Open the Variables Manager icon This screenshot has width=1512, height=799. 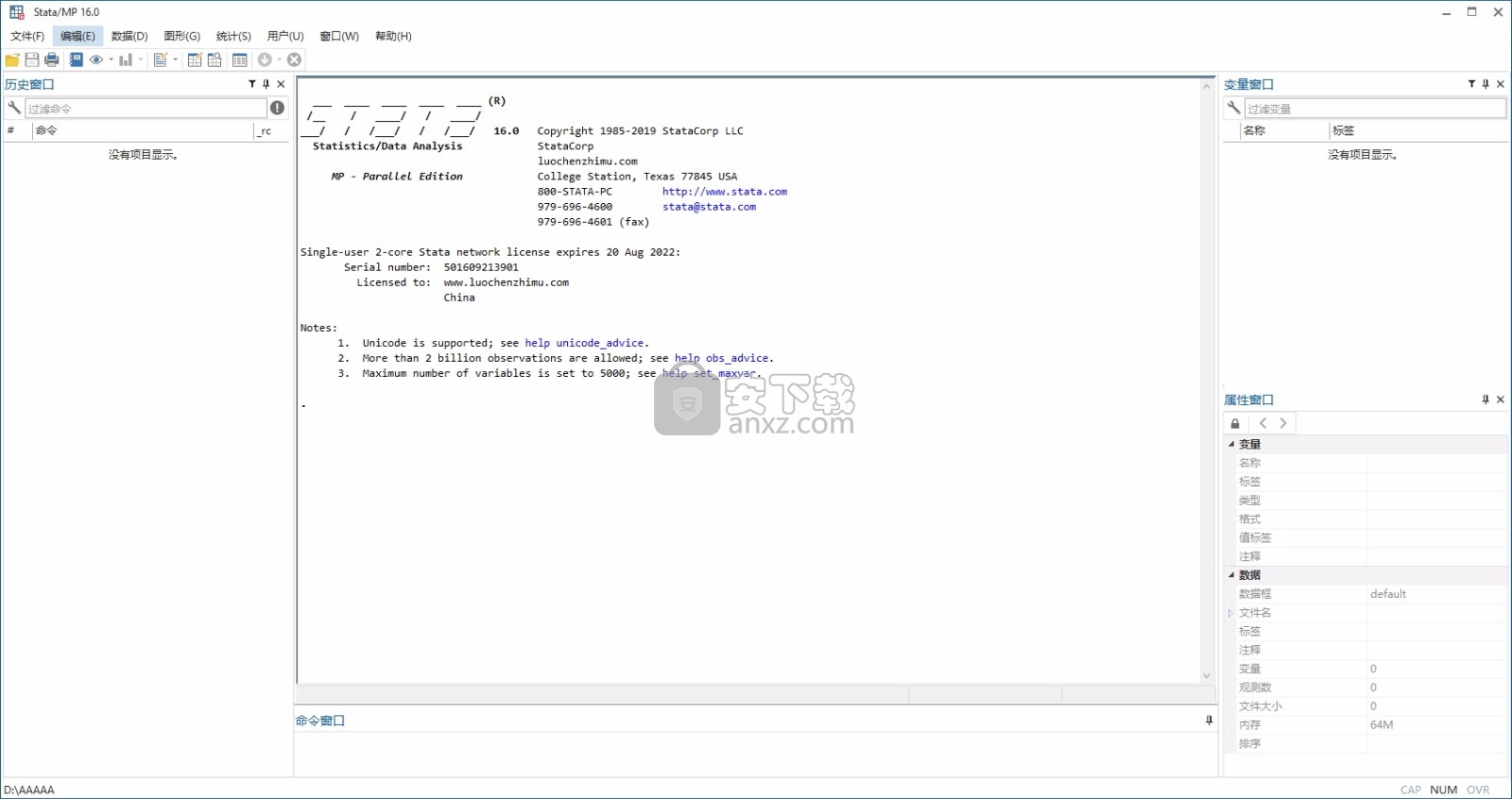click(240, 59)
